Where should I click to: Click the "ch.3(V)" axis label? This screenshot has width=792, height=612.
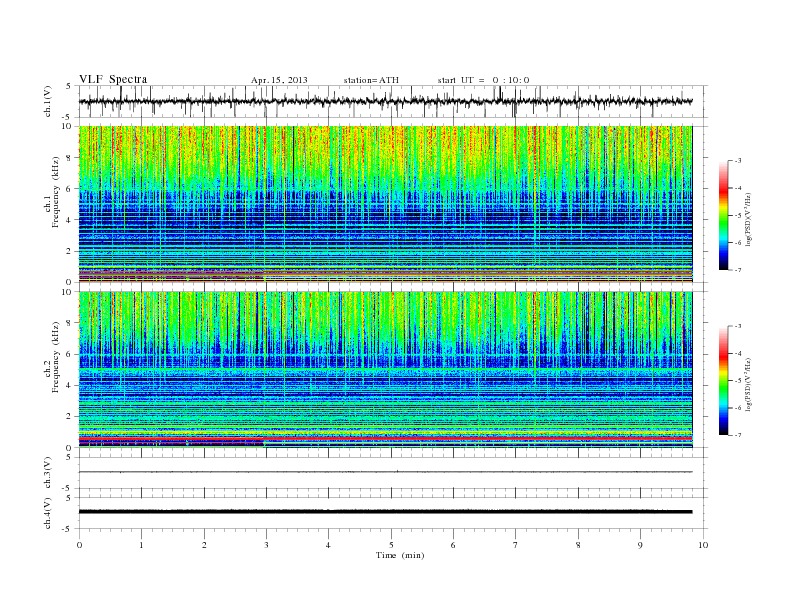(47, 472)
